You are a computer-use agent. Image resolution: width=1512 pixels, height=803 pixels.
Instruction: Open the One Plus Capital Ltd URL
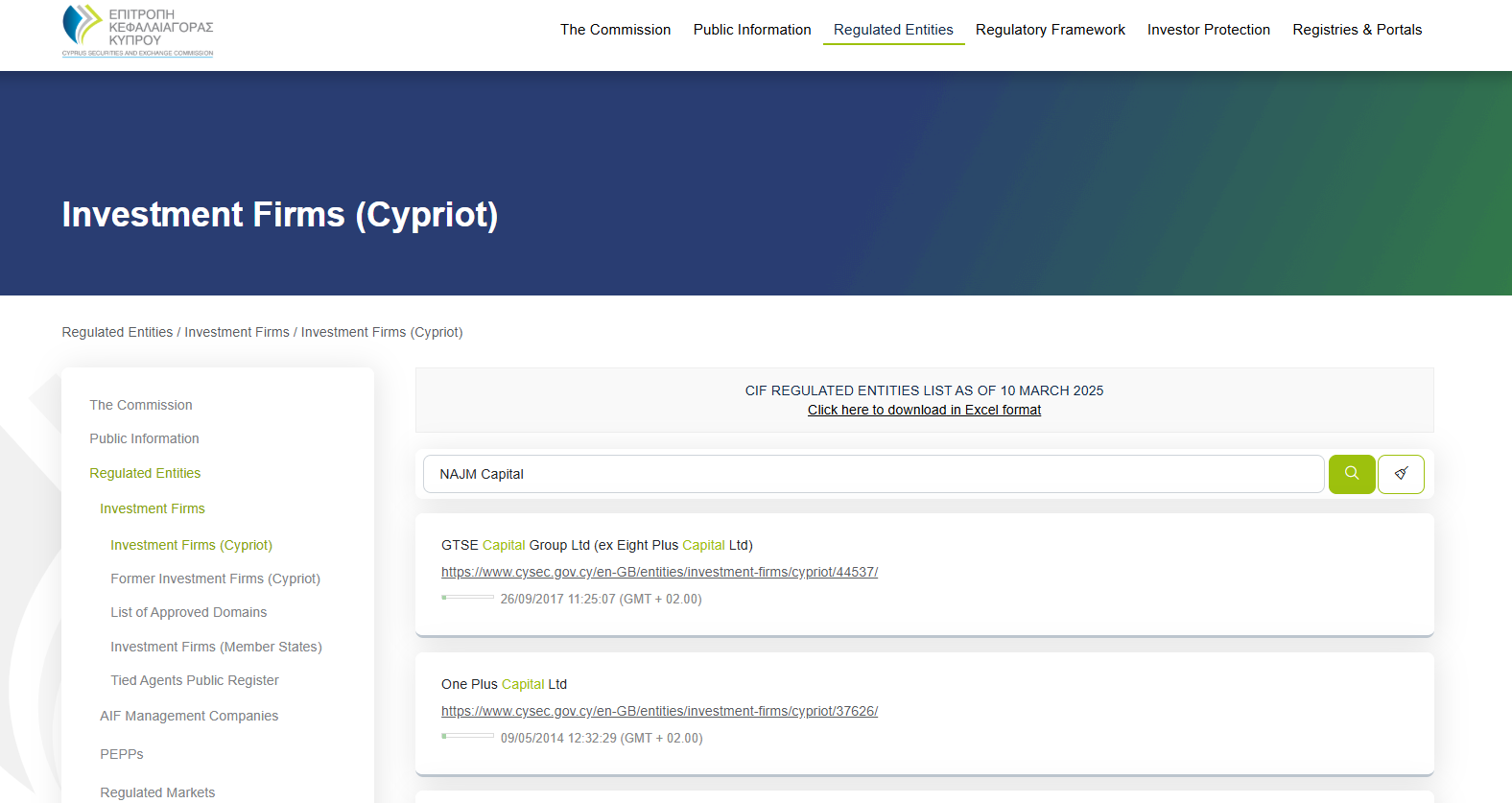(x=659, y=711)
